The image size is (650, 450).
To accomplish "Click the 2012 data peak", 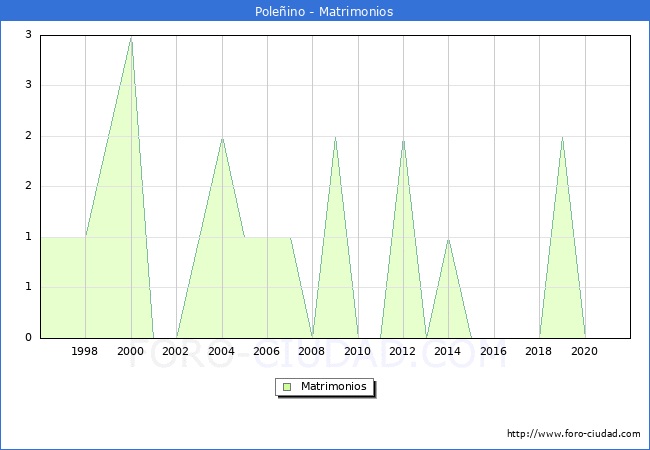I will tap(403, 140).
